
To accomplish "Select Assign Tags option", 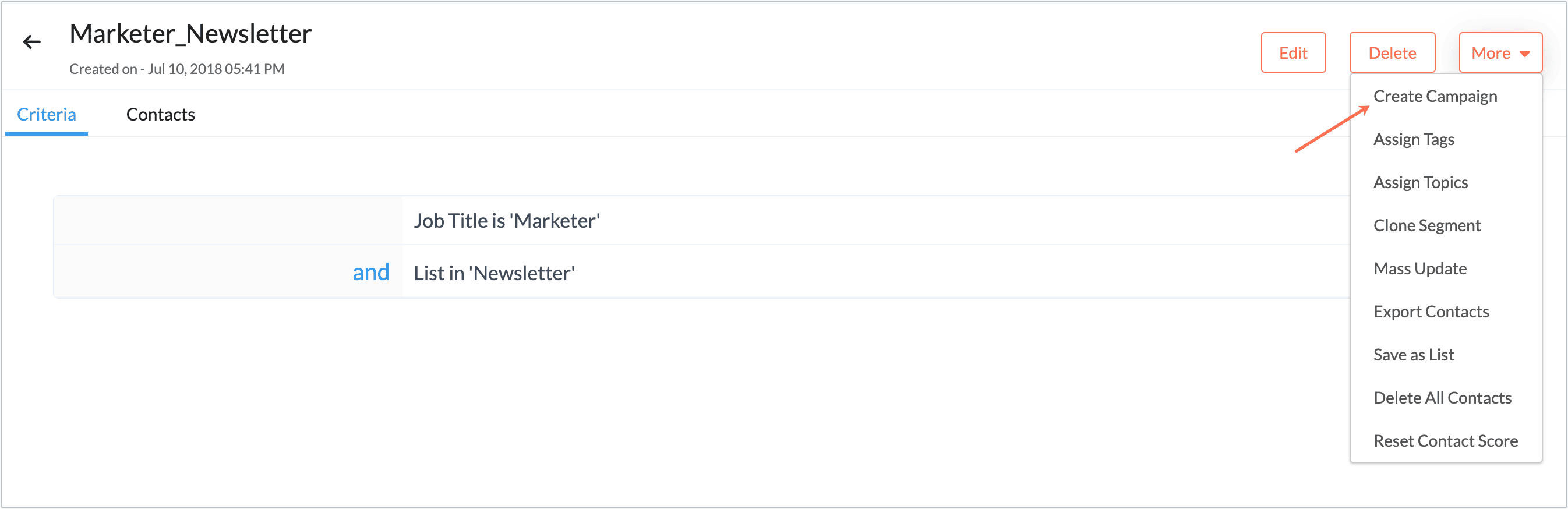I will 1414,139.
